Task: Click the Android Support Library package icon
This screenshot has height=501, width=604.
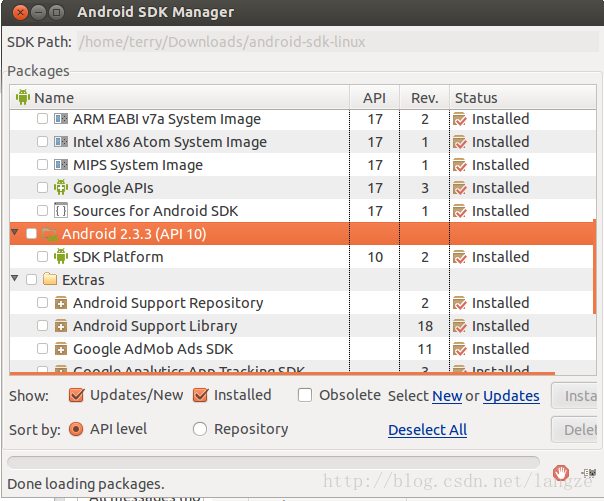Action: pos(61,326)
